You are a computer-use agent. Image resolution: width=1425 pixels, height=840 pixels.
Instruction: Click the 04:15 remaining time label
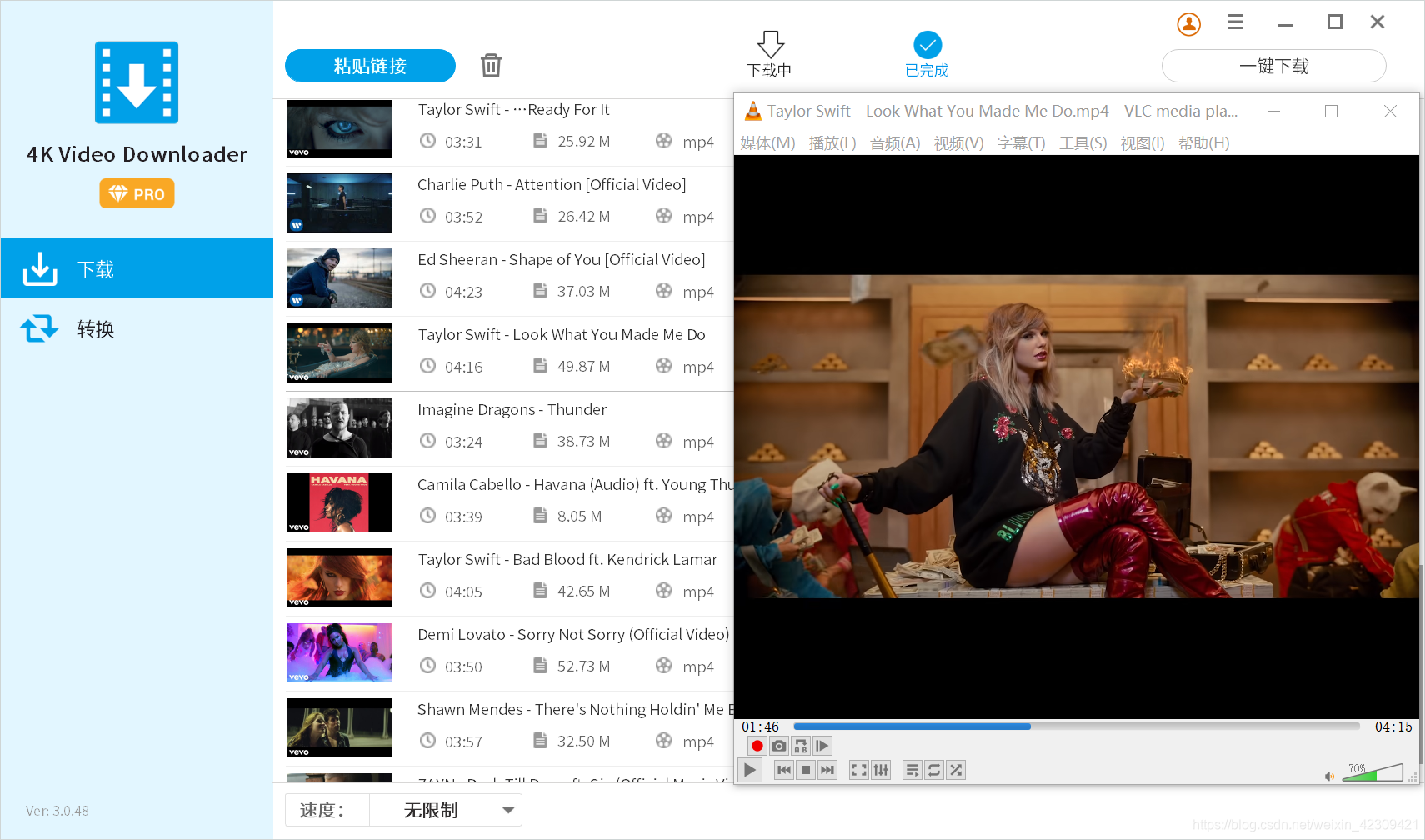pos(1393,727)
